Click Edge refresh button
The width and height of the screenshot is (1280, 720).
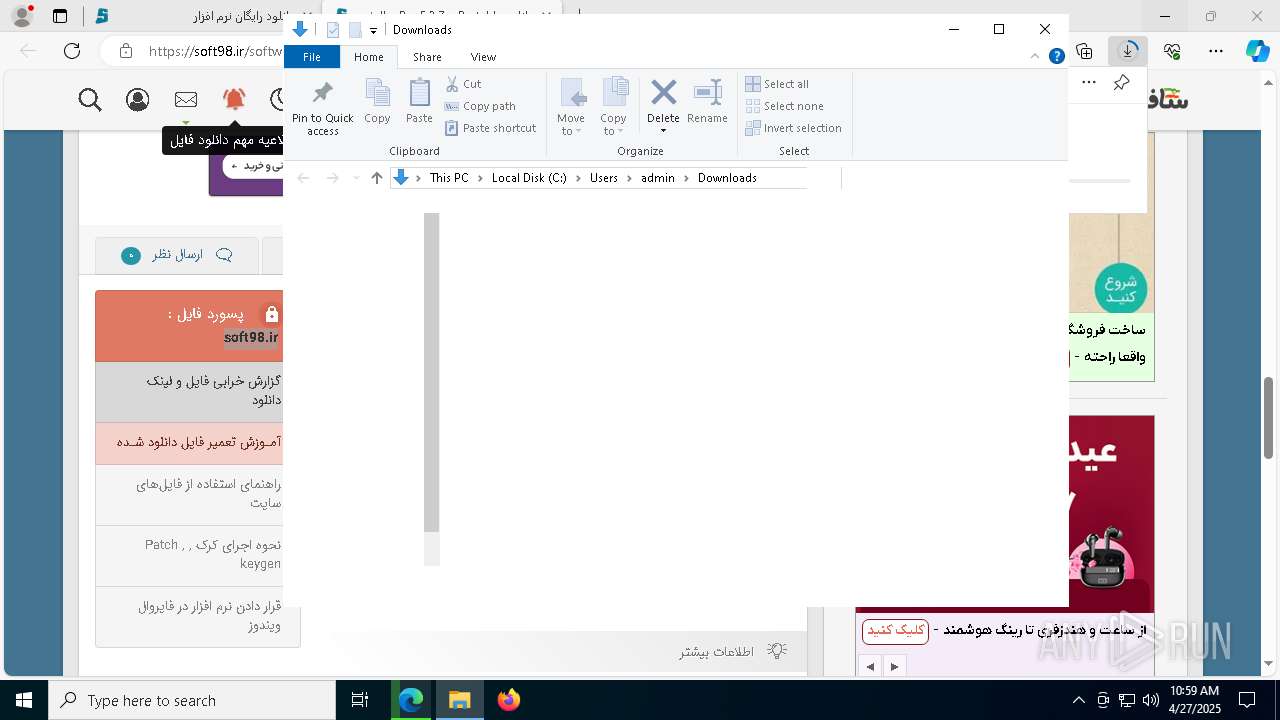tap(72, 51)
